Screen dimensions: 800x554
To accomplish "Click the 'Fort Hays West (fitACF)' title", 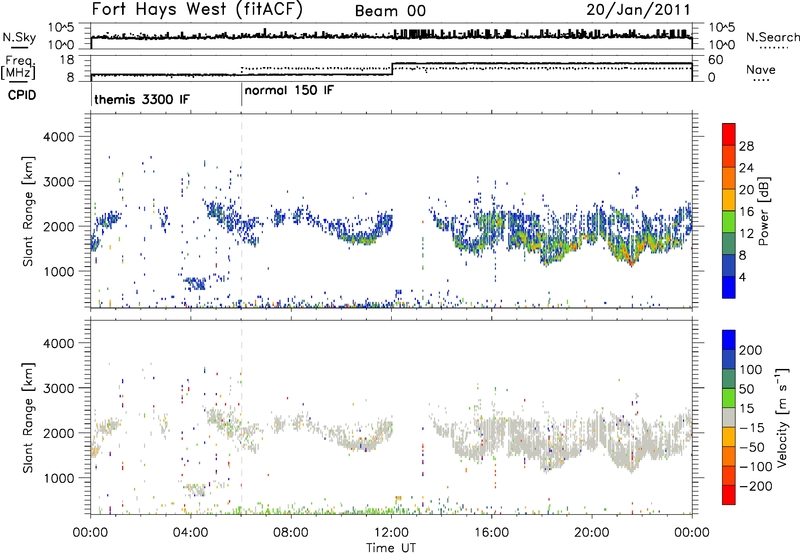I will [197, 9].
